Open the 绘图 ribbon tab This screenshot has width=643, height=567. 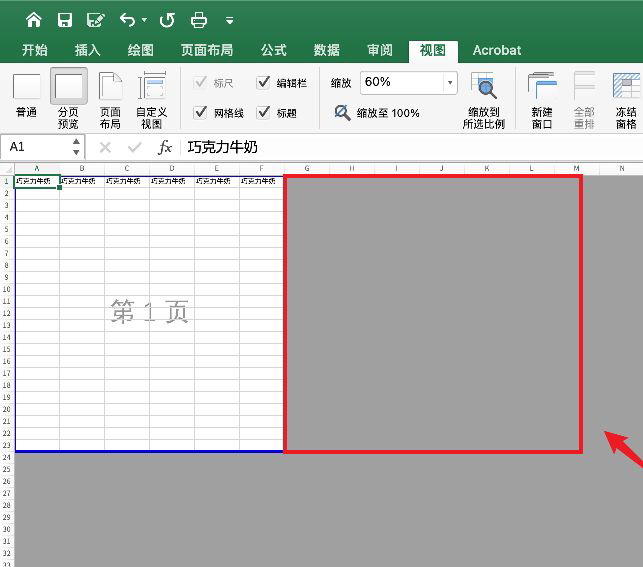click(x=141, y=50)
